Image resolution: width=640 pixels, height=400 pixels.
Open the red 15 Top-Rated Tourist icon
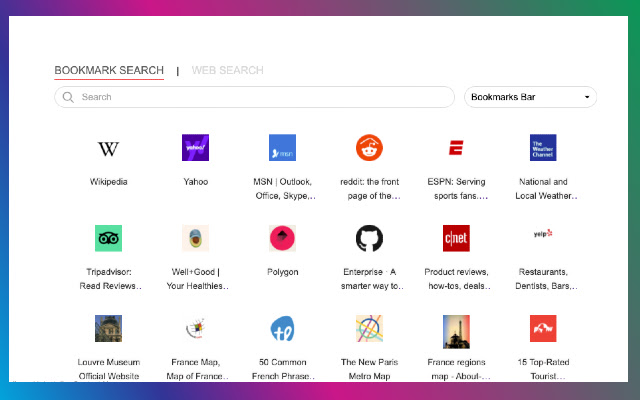tap(543, 329)
